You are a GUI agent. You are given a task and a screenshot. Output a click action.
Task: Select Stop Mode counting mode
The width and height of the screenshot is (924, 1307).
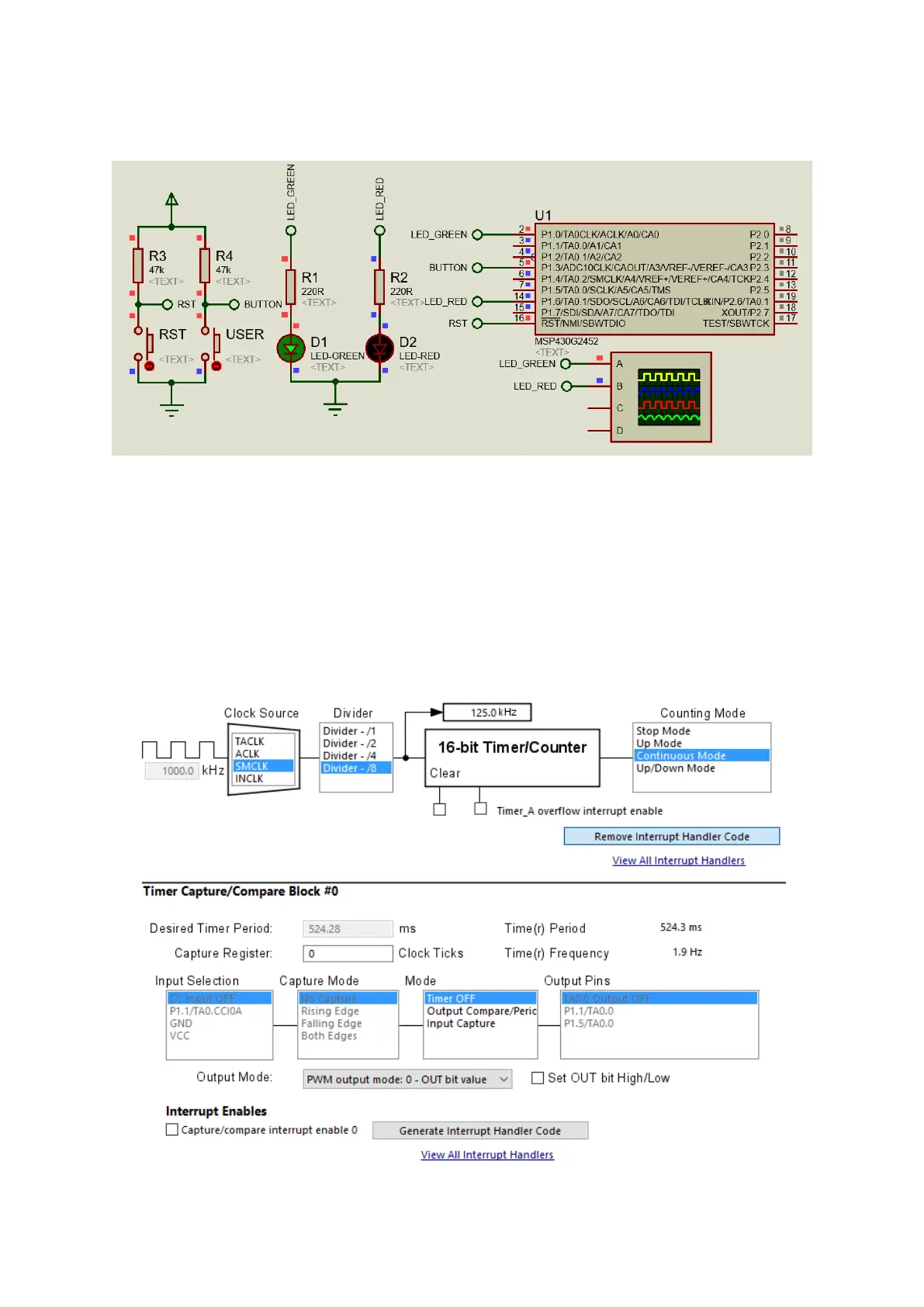pos(702,731)
